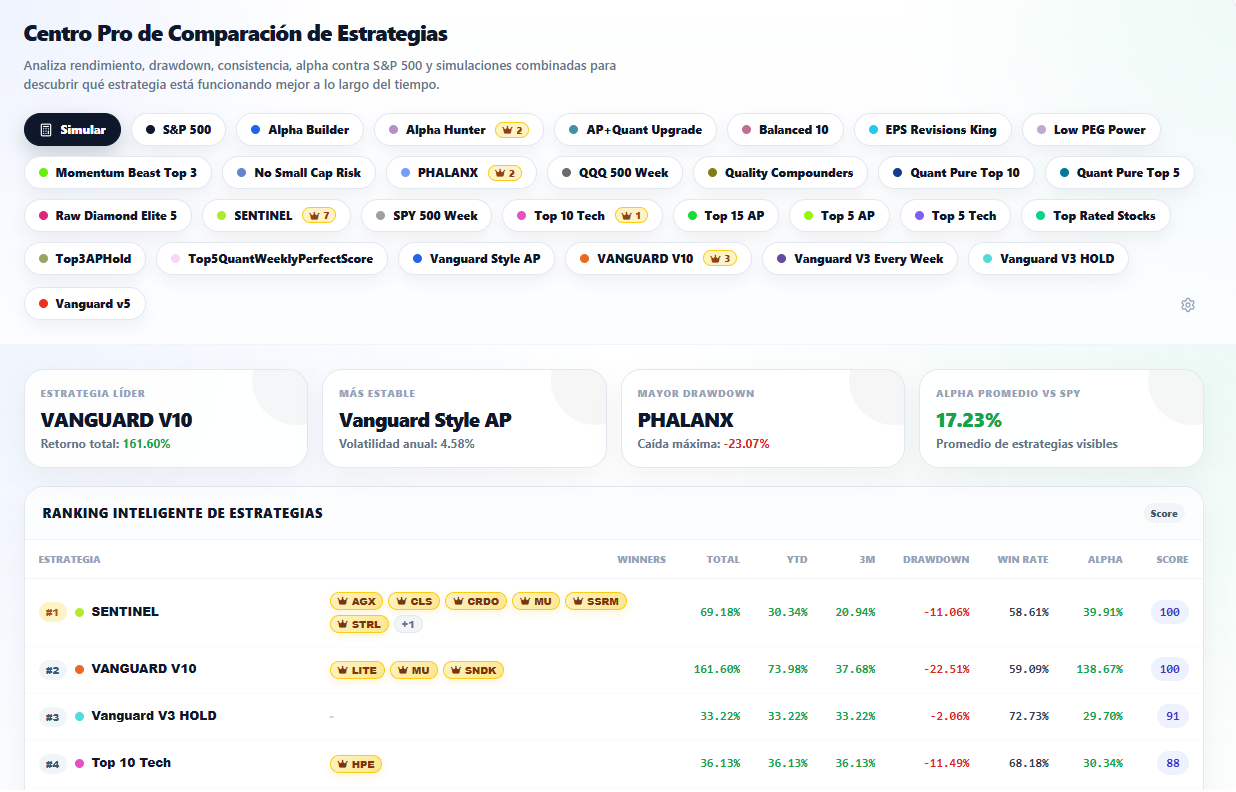Screen dimensions: 1236x792
Task: Toggle the S&P 500 strategy chip
Action: pyautogui.click(x=178, y=130)
